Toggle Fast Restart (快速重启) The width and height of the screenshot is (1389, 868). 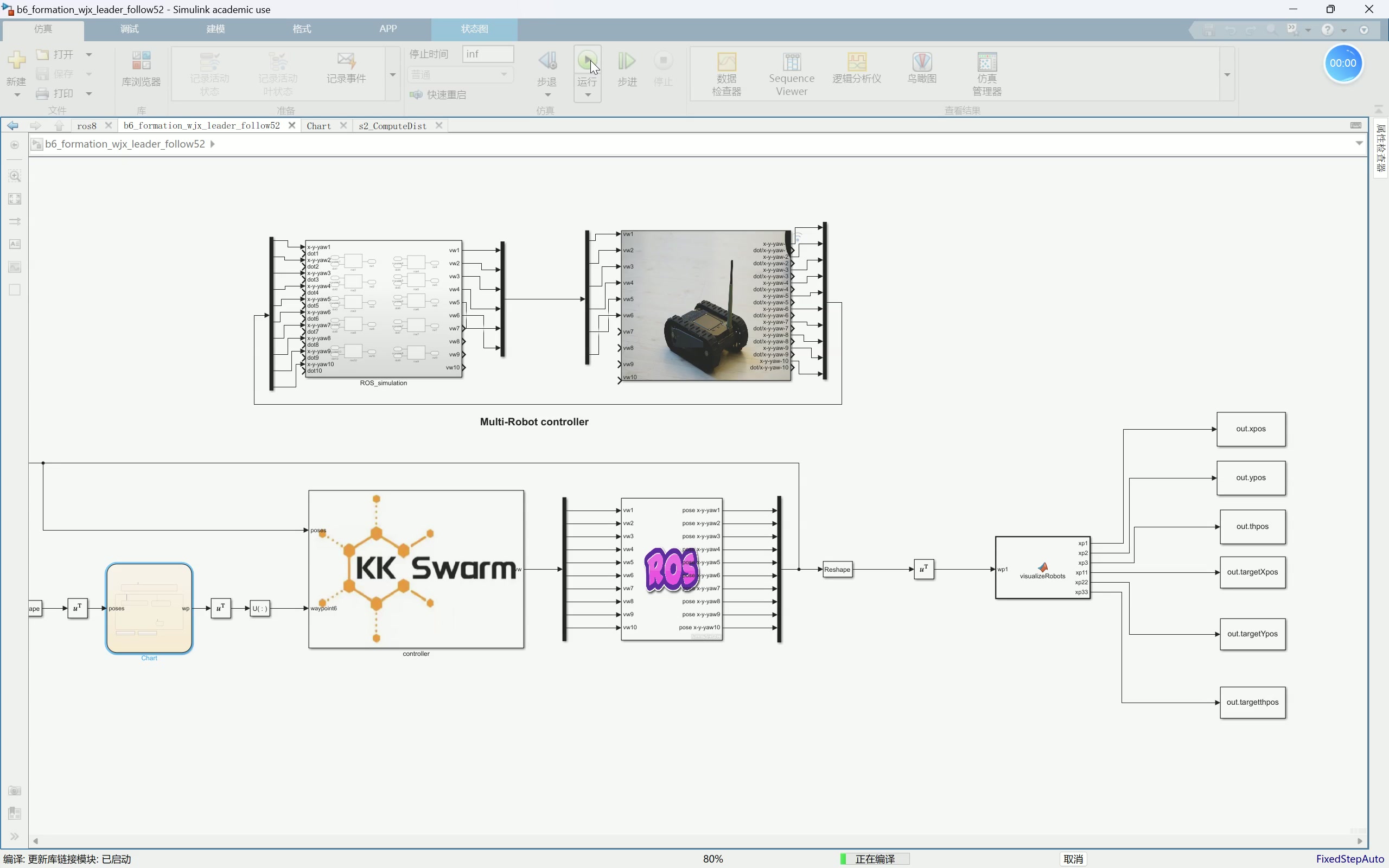pyautogui.click(x=438, y=95)
